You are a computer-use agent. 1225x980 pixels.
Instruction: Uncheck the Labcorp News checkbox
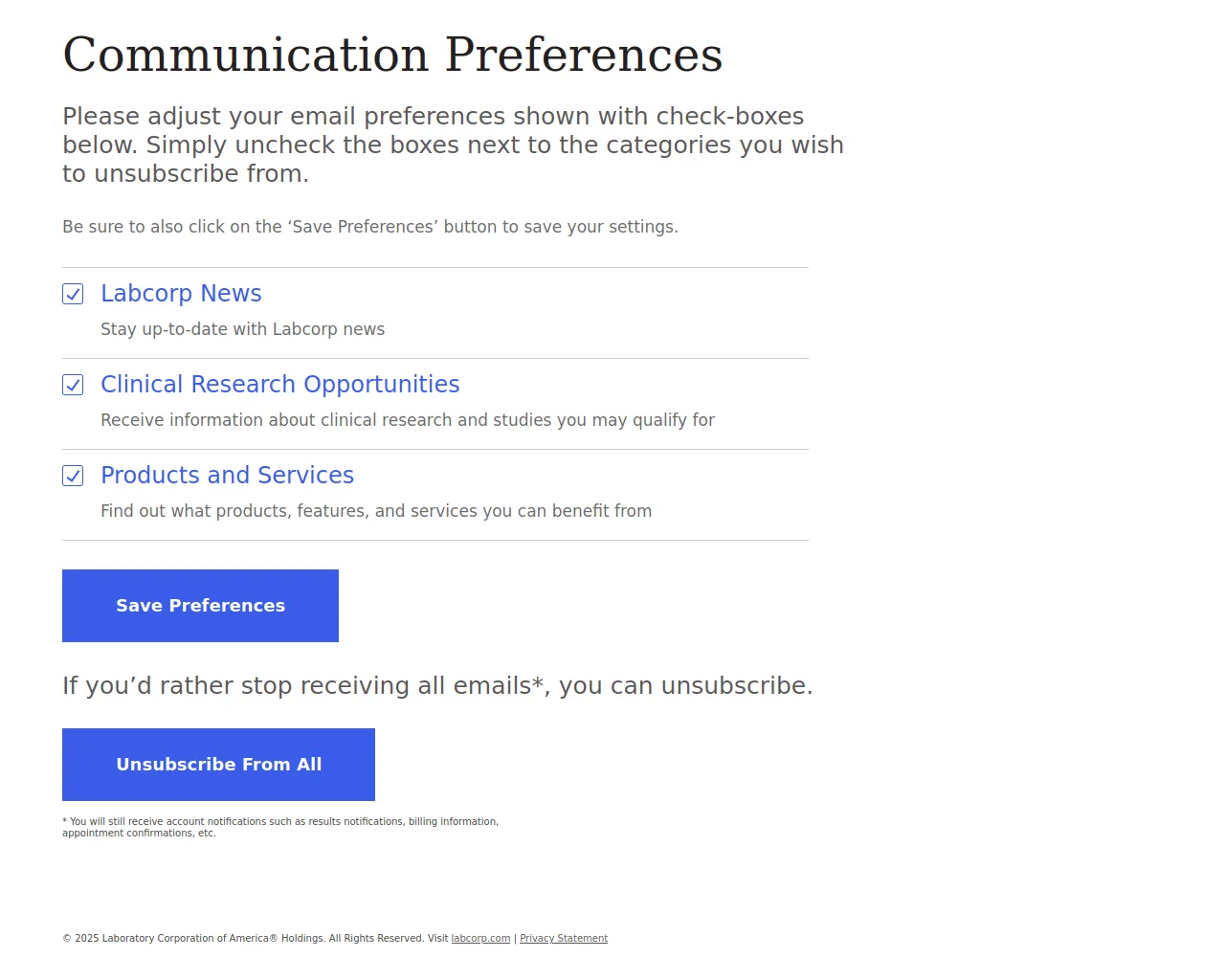click(x=73, y=294)
